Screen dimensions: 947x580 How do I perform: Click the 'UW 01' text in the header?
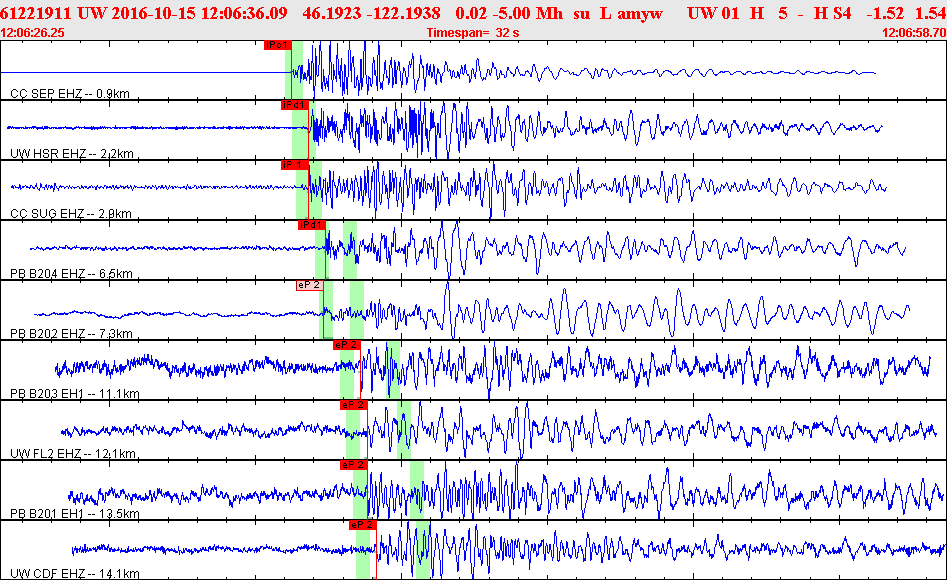click(x=713, y=13)
